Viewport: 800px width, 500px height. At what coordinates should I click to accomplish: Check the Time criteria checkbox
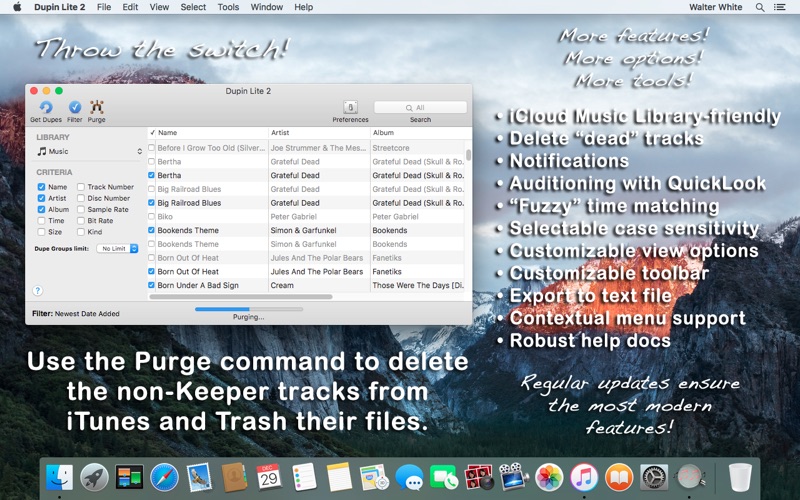41,220
